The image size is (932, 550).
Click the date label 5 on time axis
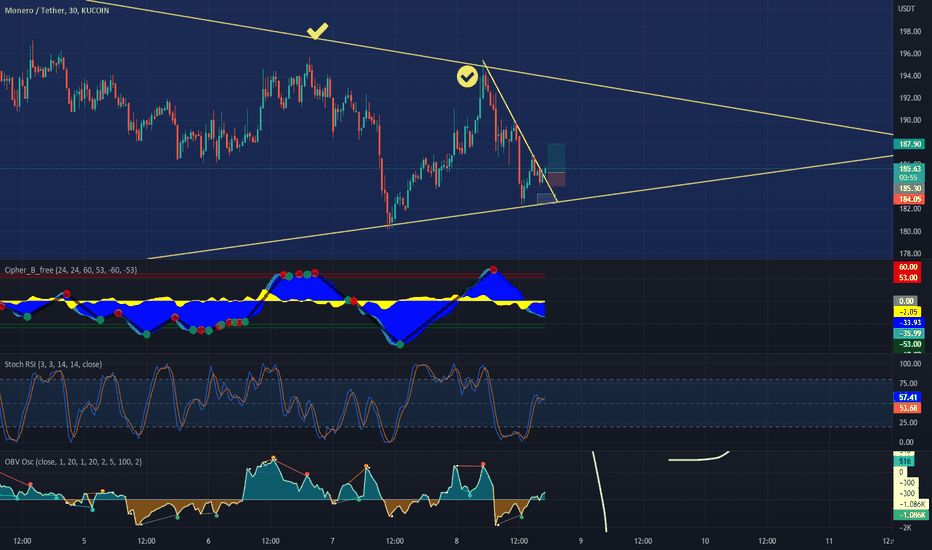click(x=84, y=541)
